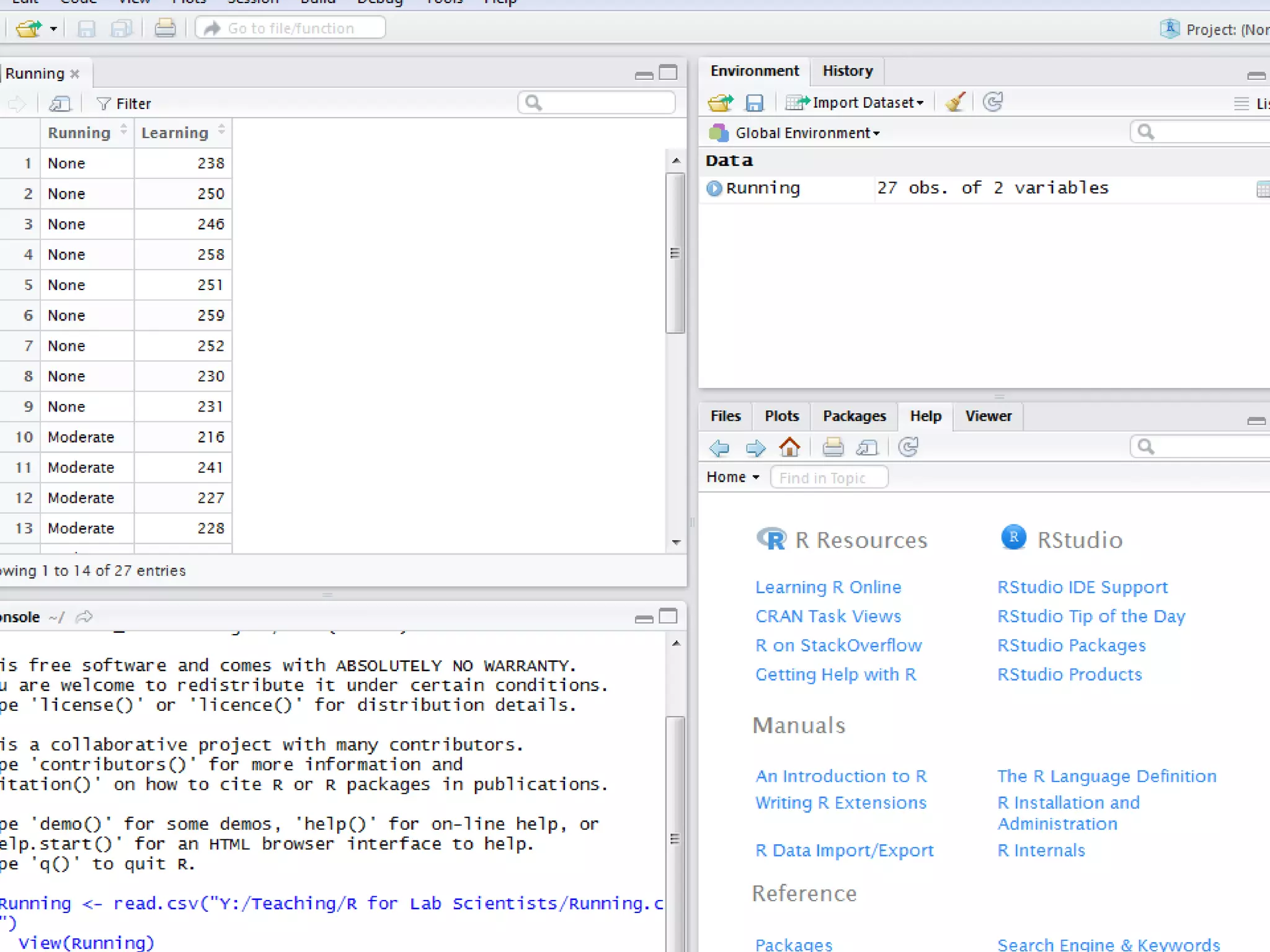
Task: Click the grid icon to view Running data
Action: 1262,189
